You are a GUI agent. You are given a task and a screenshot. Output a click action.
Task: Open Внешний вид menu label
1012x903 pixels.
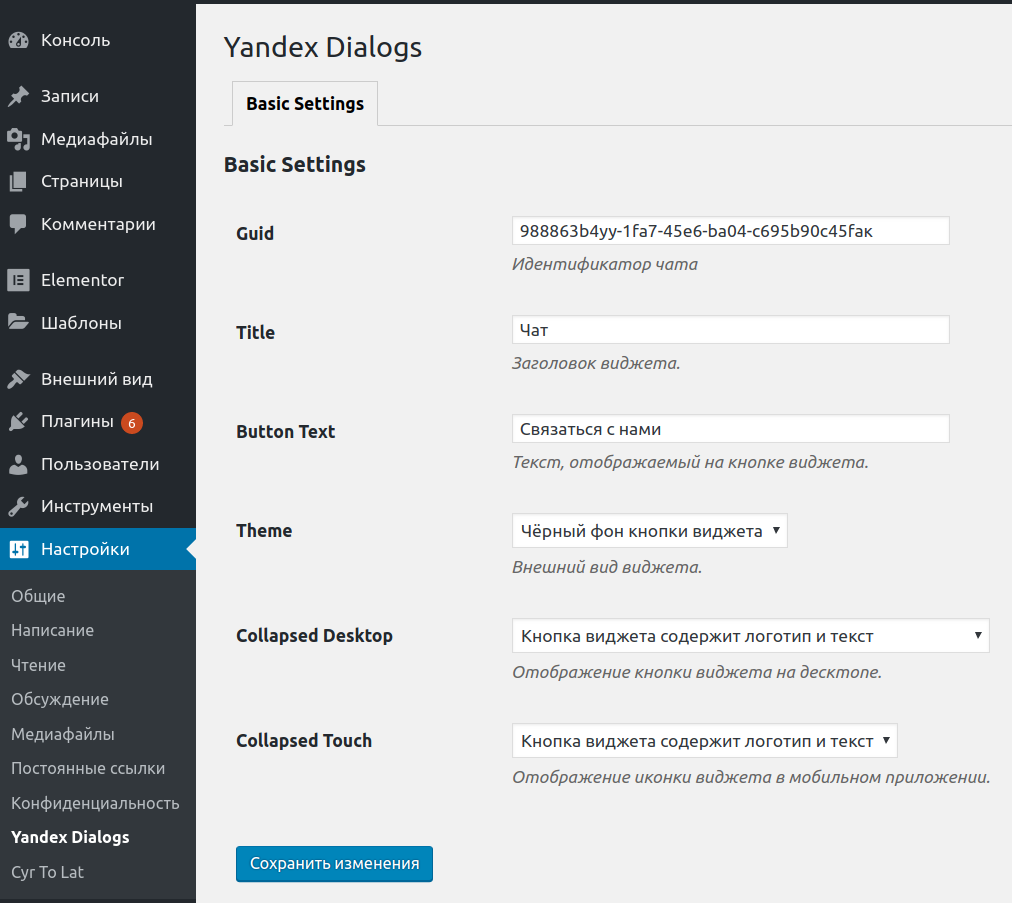point(97,379)
